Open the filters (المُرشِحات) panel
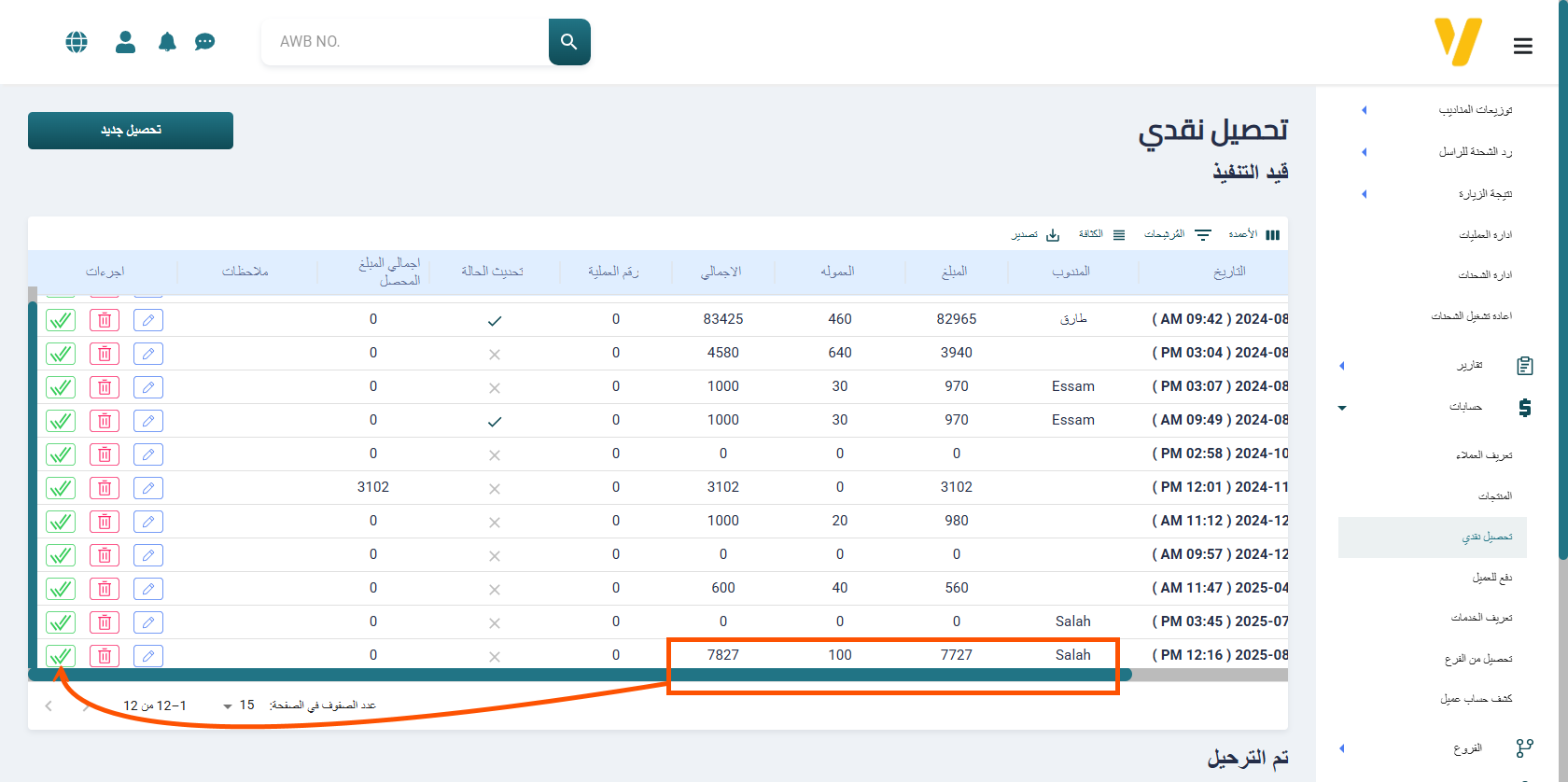Image resolution: width=1568 pixels, height=782 pixels. pos(1177,235)
